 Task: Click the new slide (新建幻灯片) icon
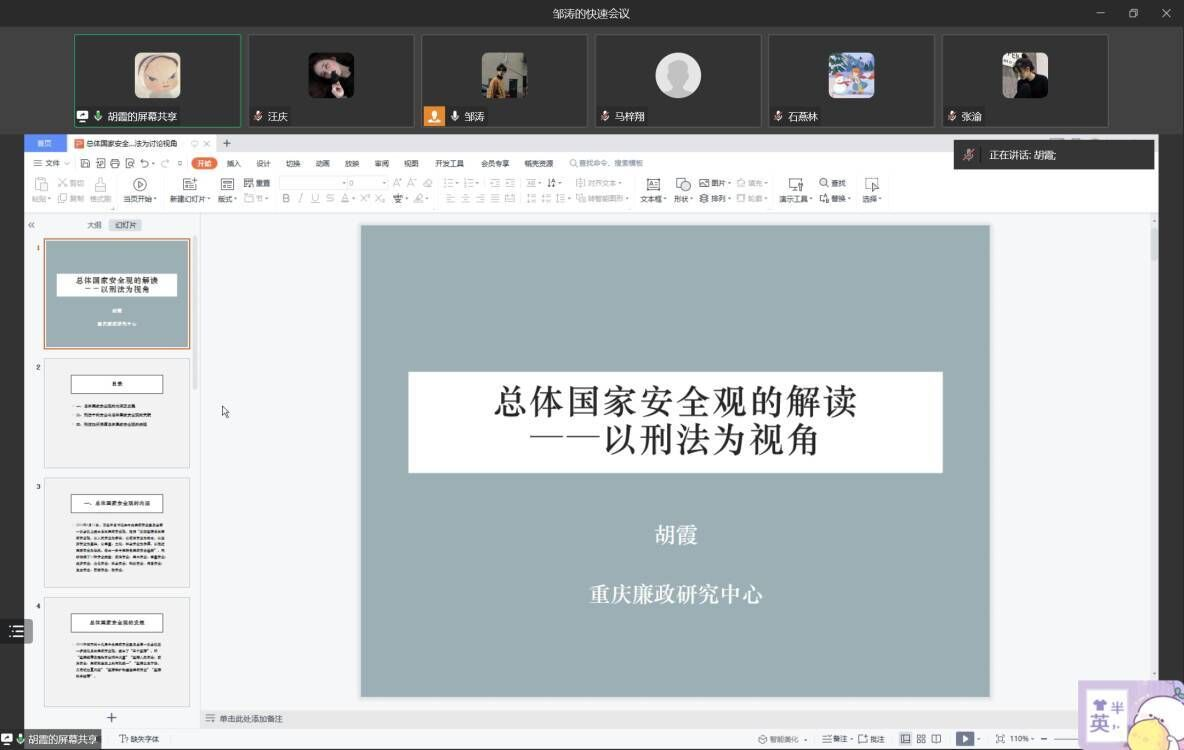click(189, 184)
